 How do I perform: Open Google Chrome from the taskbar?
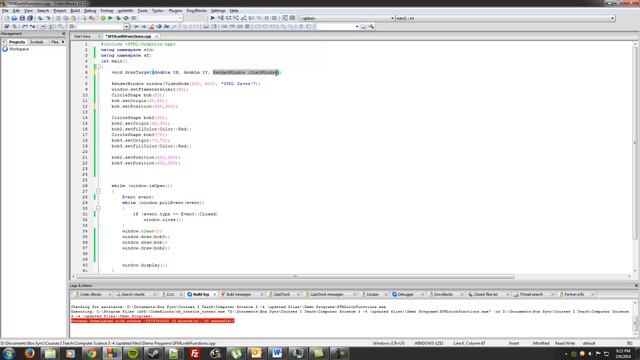point(91,353)
